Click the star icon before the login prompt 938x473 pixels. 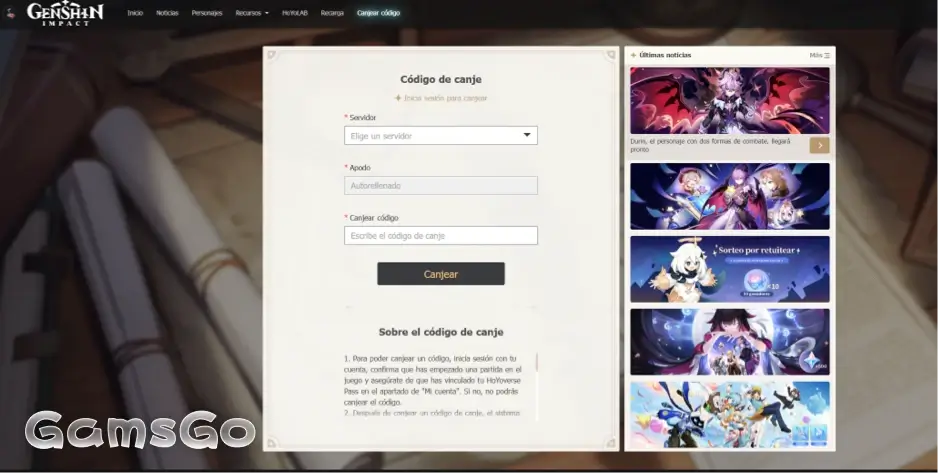point(398,98)
